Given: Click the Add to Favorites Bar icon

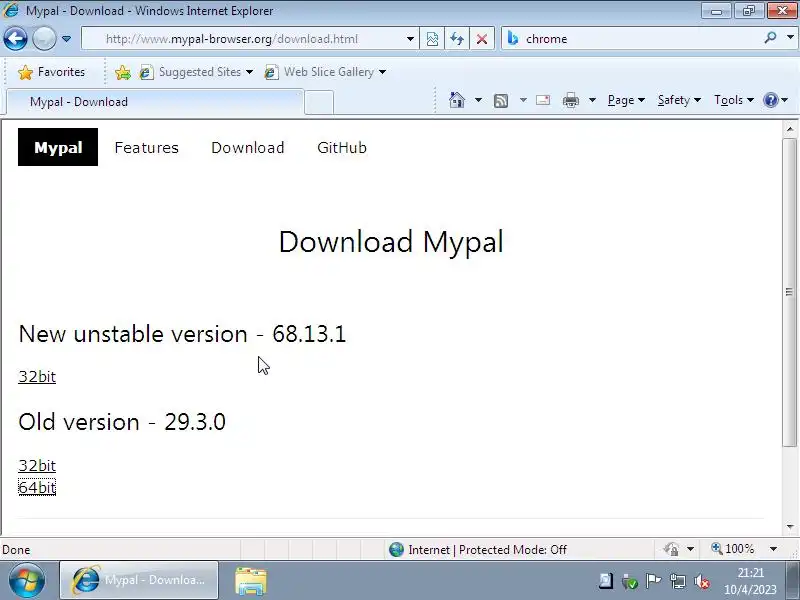Looking at the screenshot, I should tap(122, 72).
